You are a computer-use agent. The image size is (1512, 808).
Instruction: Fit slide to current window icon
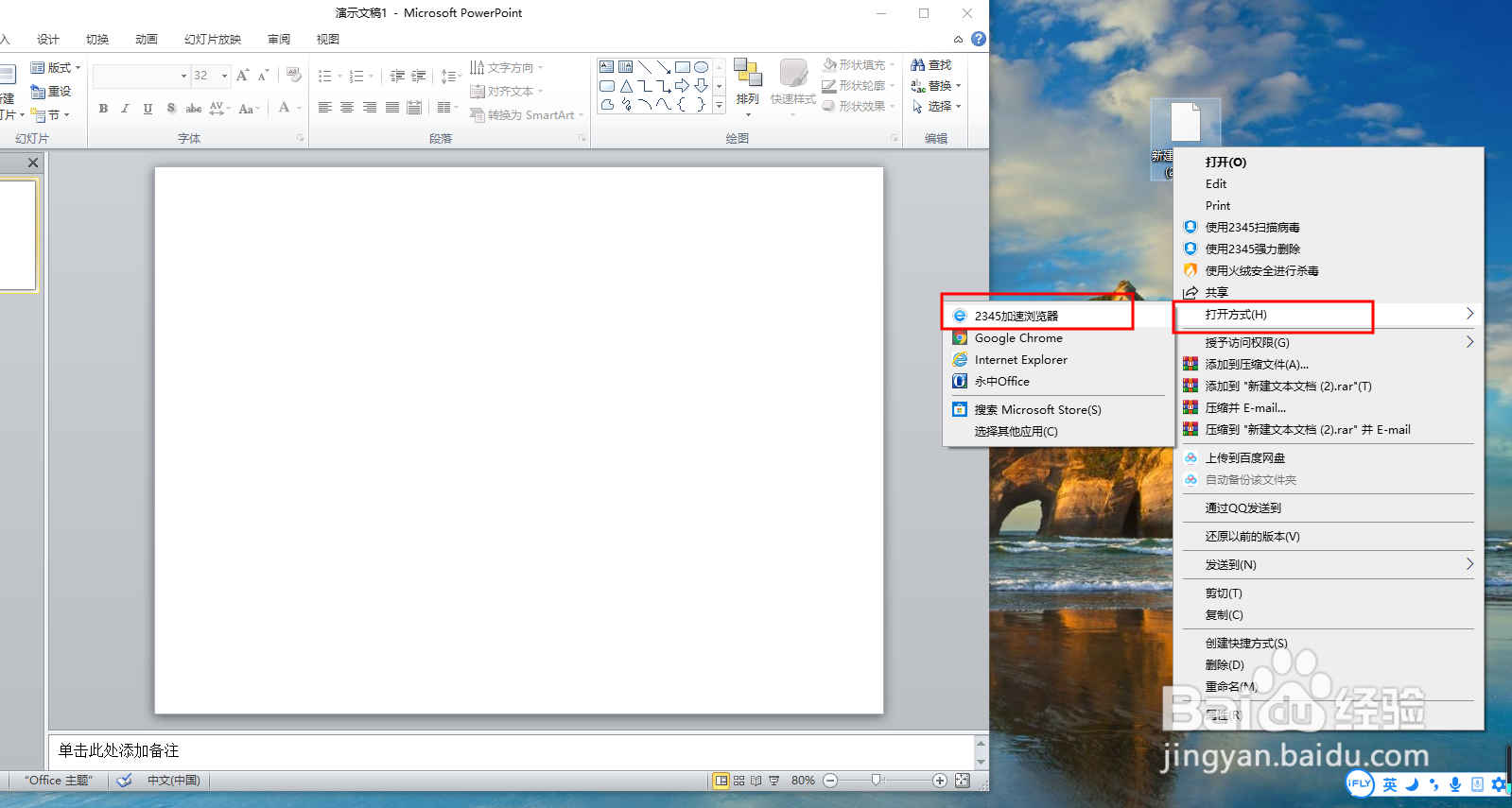[963, 781]
